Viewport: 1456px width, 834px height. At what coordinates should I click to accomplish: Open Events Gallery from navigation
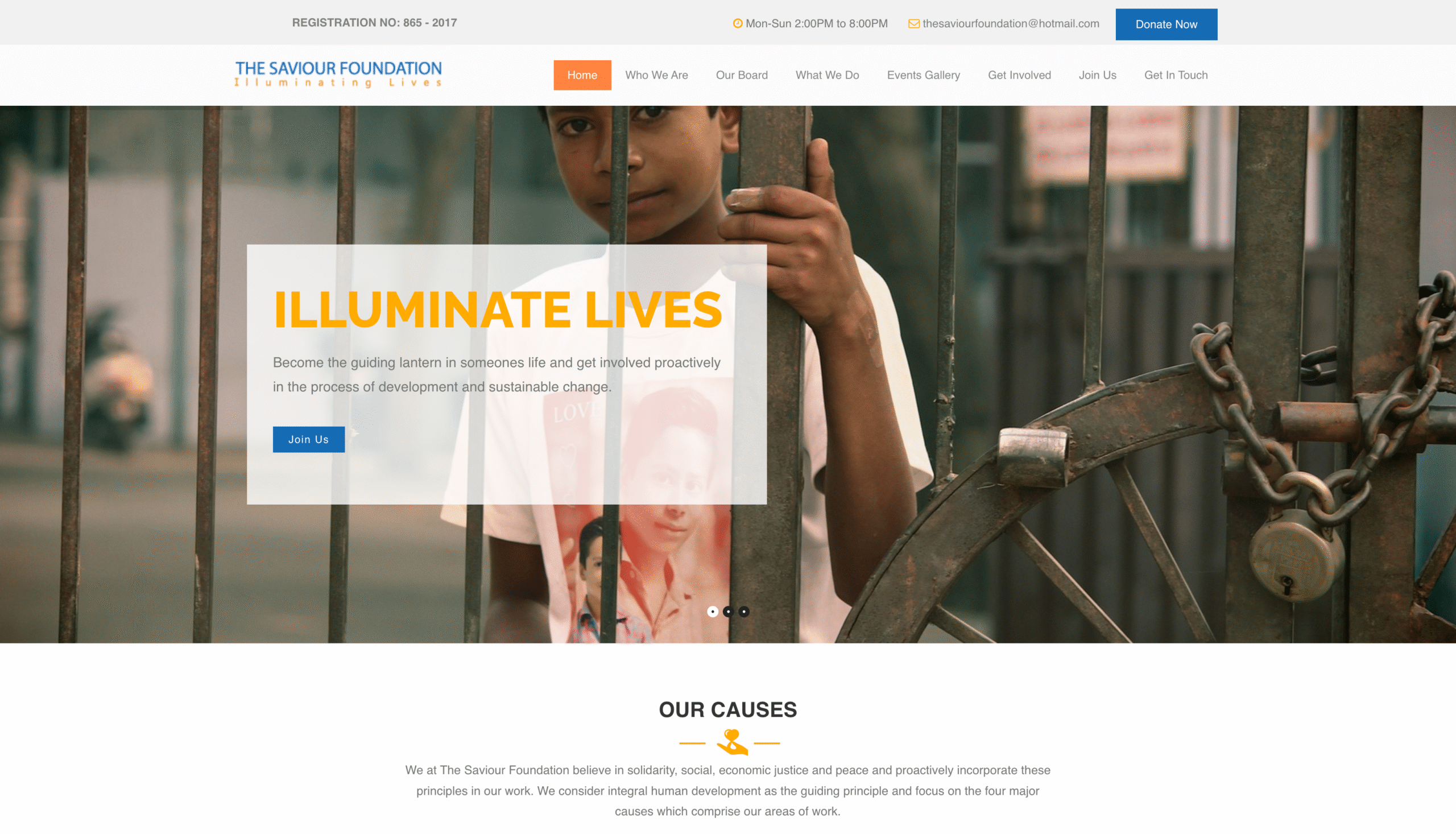tap(924, 75)
